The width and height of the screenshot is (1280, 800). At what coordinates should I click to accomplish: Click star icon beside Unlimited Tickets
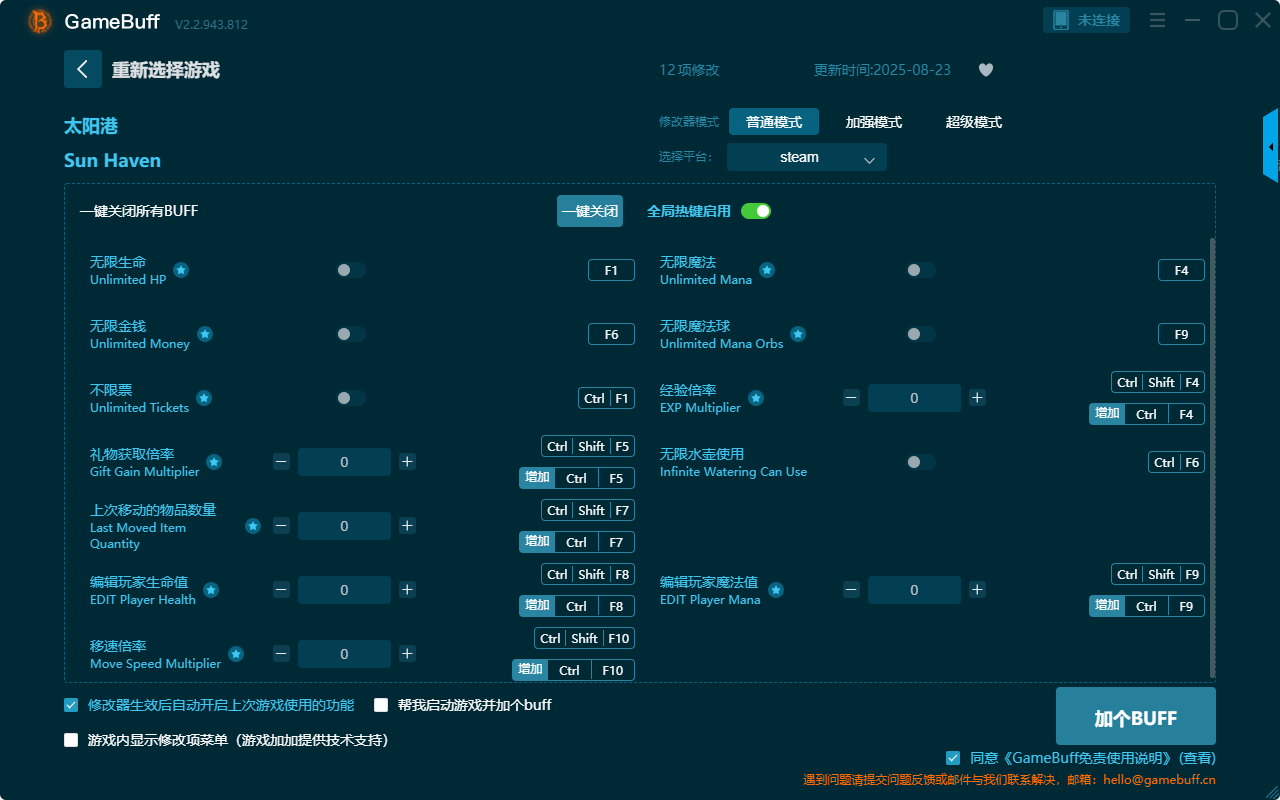204,398
